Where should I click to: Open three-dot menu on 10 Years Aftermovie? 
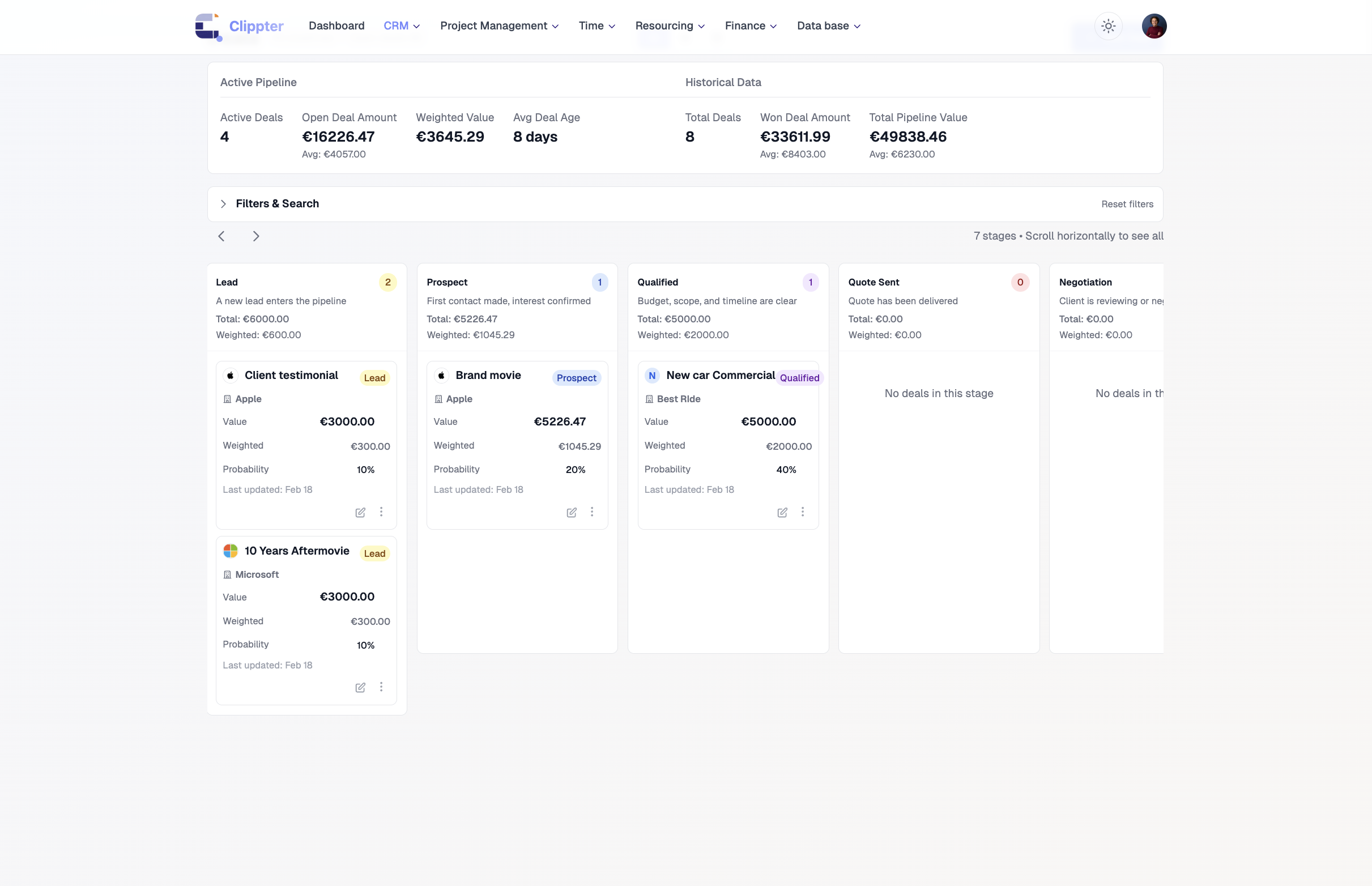coord(381,687)
